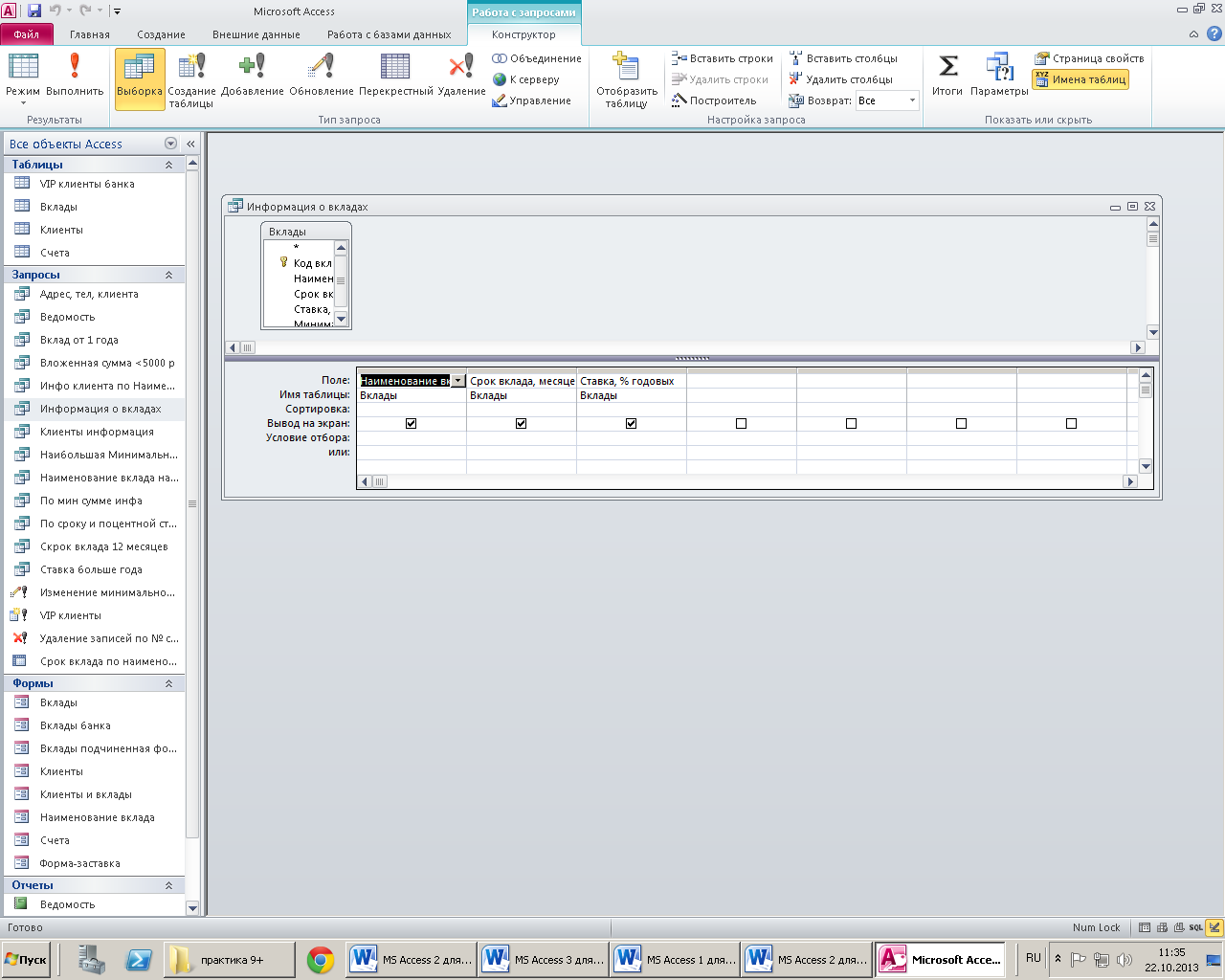Select the Выборка query type
Image resolution: width=1225 pixels, height=980 pixels.
pyautogui.click(x=140, y=78)
